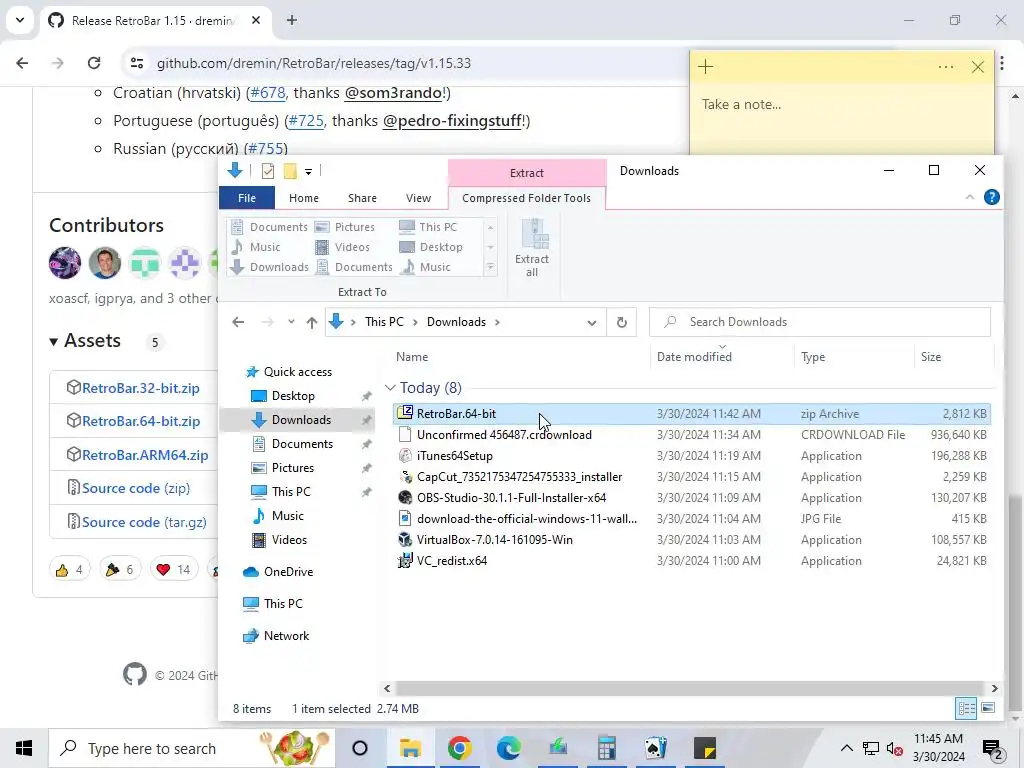Click New folder quick access toolbar icon
The width and height of the screenshot is (1024, 768).
click(x=290, y=171)
